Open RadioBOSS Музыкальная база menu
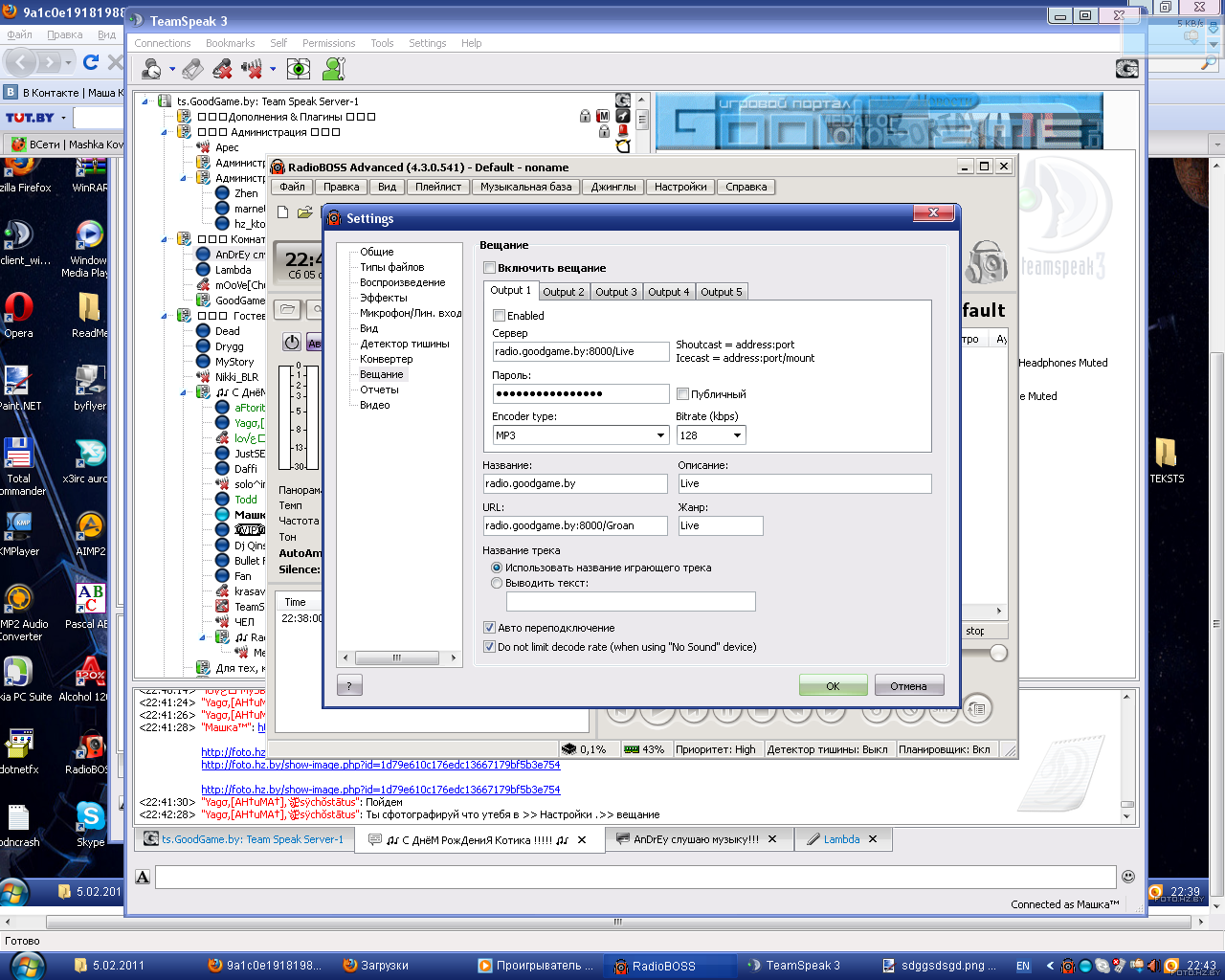Screen dimensions: 1225x980 coord(526,187)
